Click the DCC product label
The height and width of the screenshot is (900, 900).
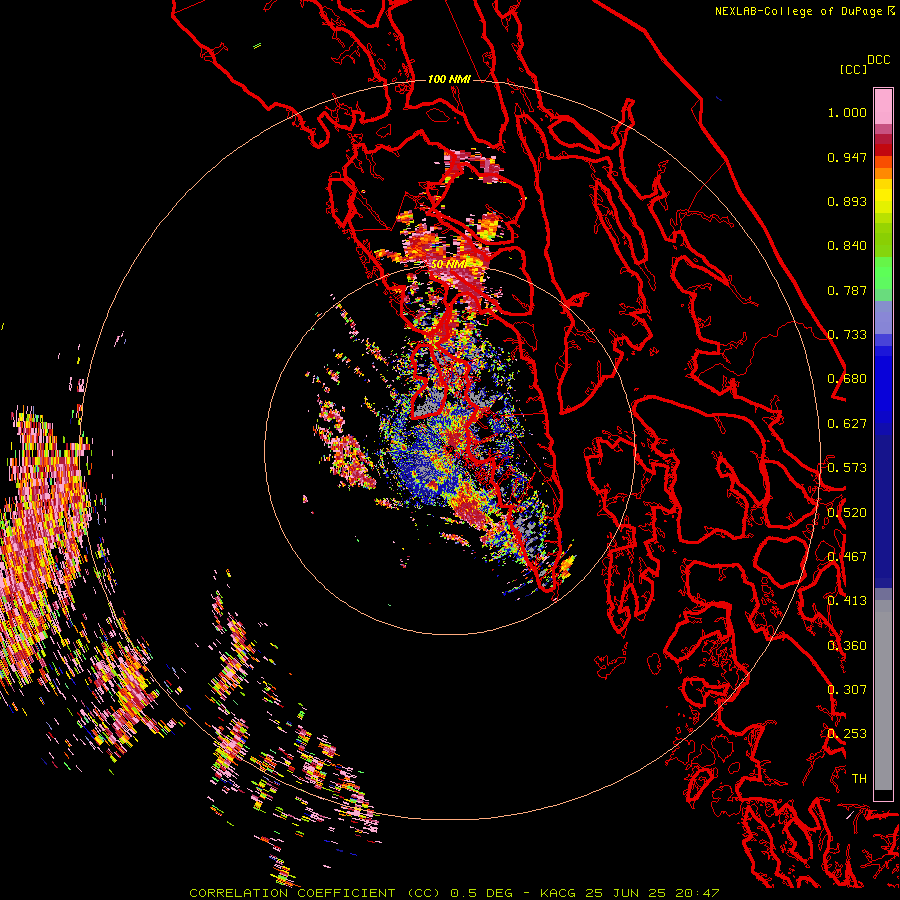pos(879,60)
